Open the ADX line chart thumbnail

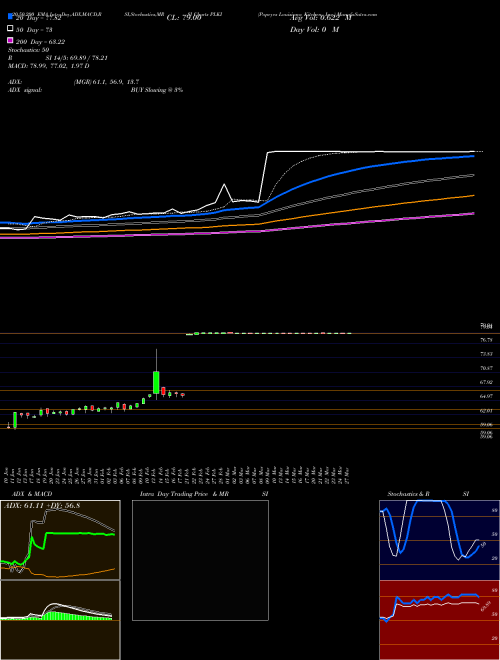click(60, 540)
